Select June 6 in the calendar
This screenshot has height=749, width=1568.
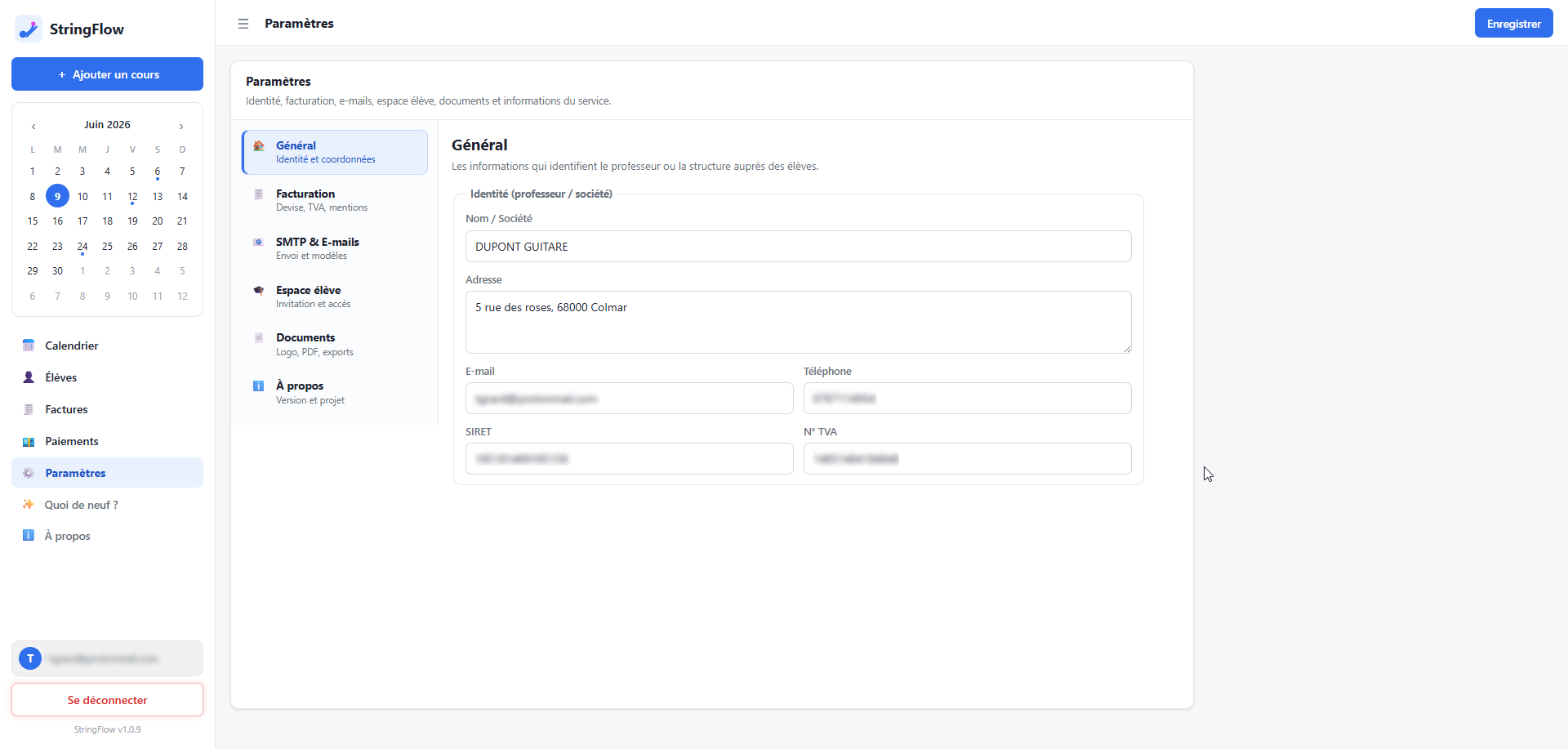(x=158, y=172)
